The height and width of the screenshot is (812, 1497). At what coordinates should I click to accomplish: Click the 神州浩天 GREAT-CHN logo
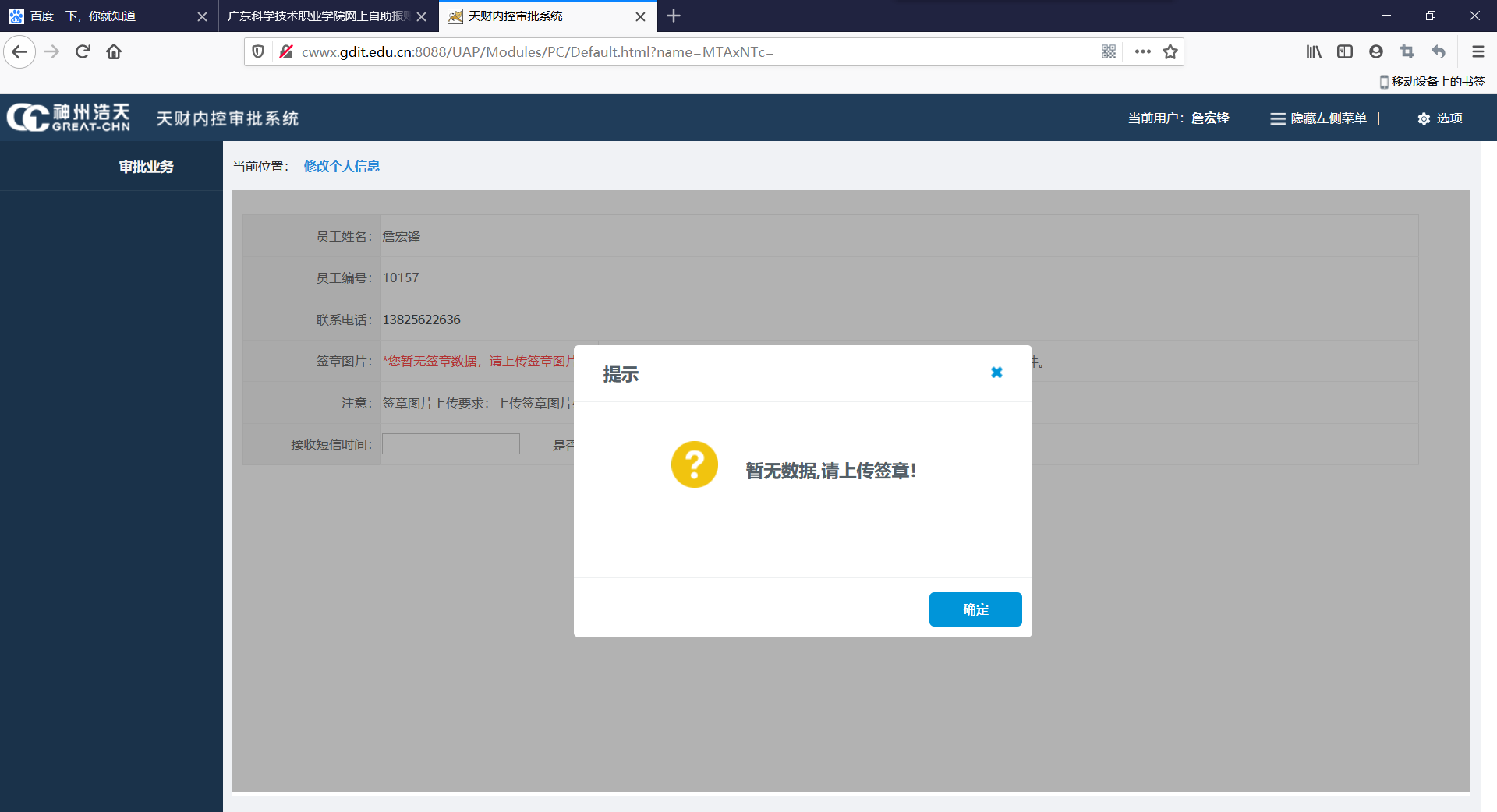69,118
